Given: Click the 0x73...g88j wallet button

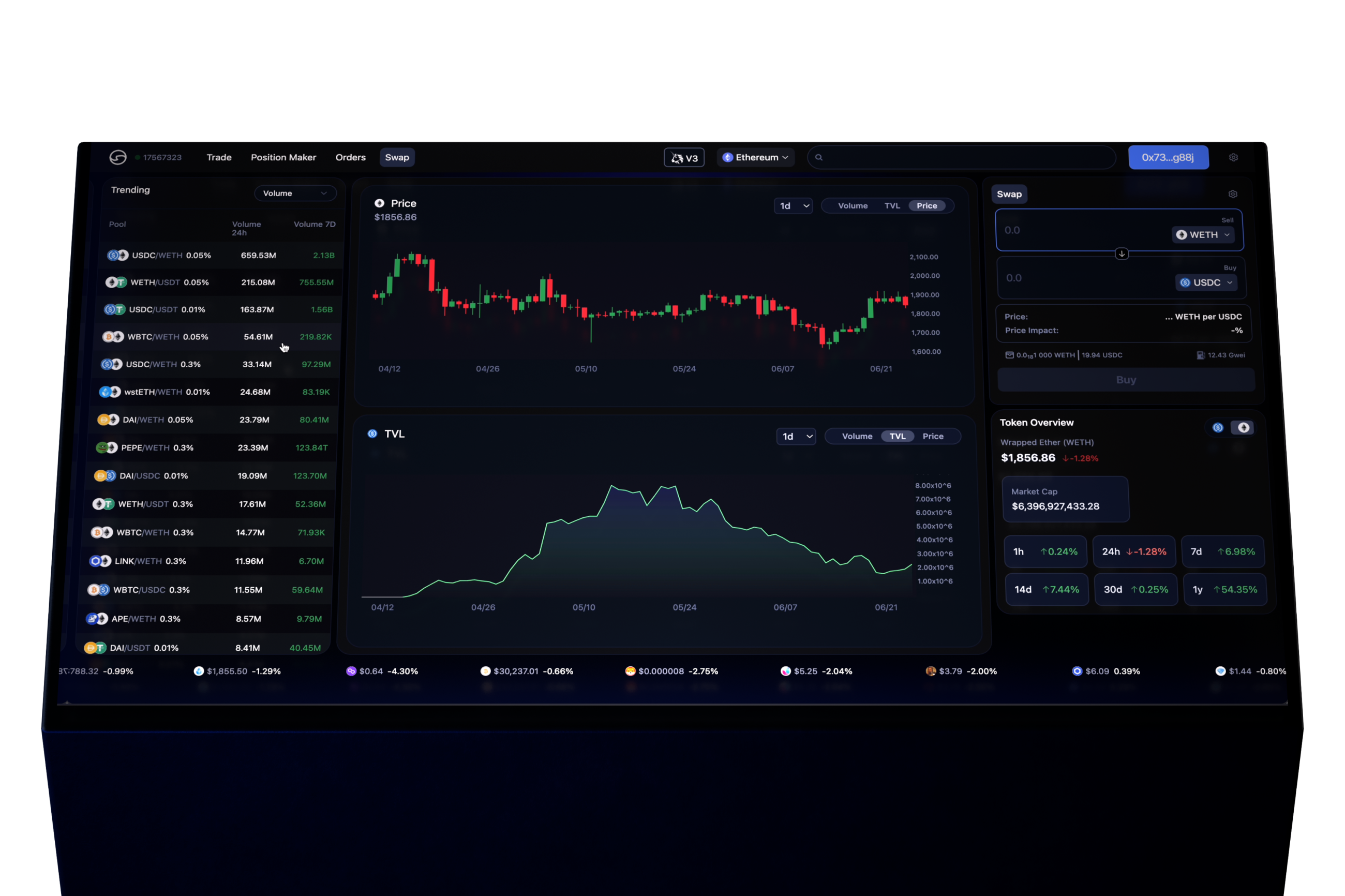Looking at the screenshot, I should point(1168,157).
